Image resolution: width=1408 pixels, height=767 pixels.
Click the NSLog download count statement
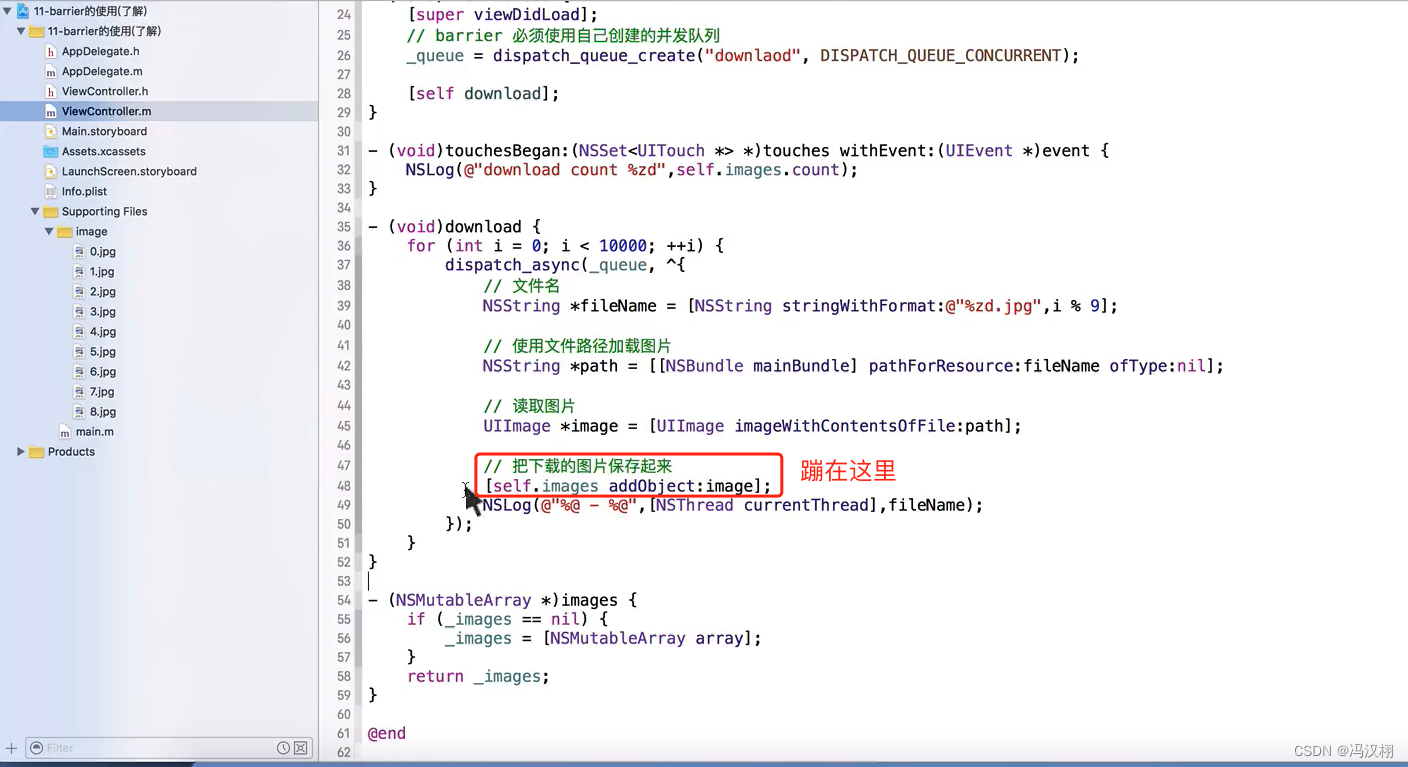632,169
